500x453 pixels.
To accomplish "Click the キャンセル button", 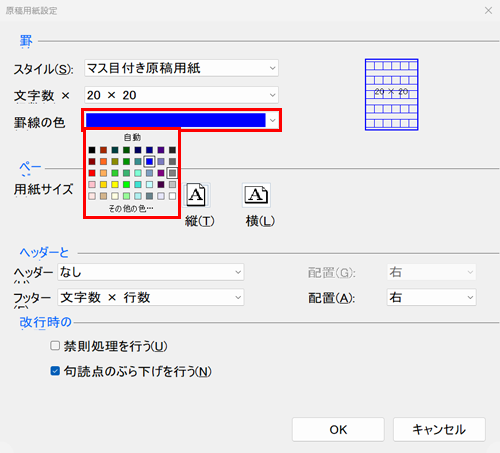I will pyautogui.click(x=439, y=430).
